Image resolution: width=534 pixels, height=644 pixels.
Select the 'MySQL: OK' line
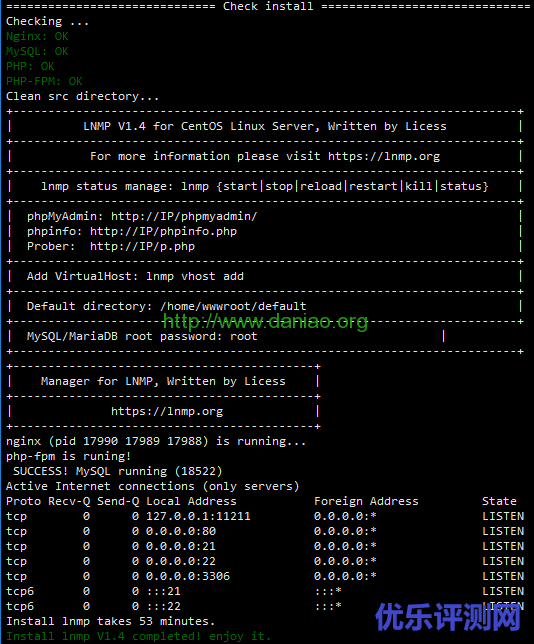pyautogui.click(x=37, y=51)
